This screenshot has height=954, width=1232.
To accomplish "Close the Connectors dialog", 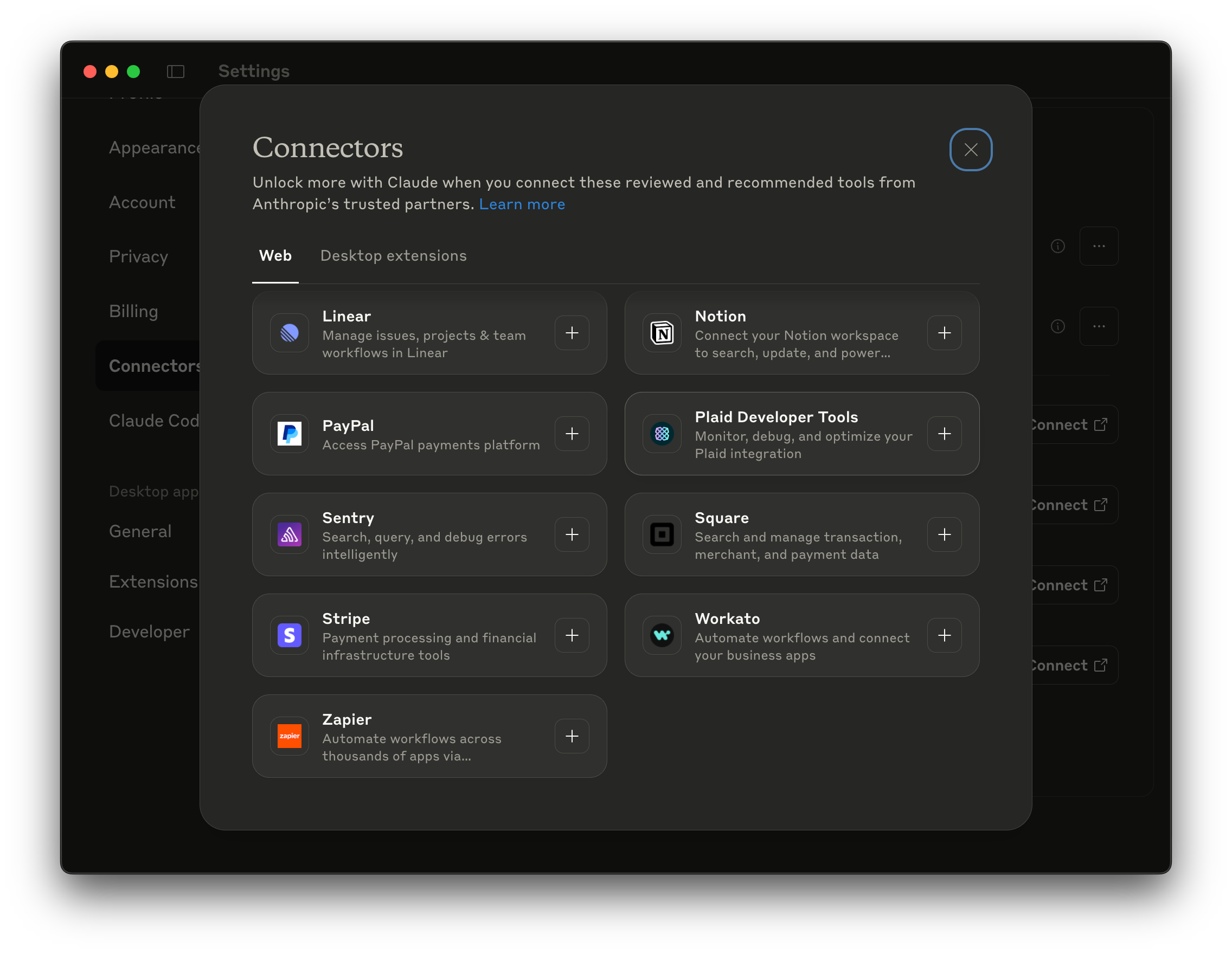I will (x=970, y=150).
